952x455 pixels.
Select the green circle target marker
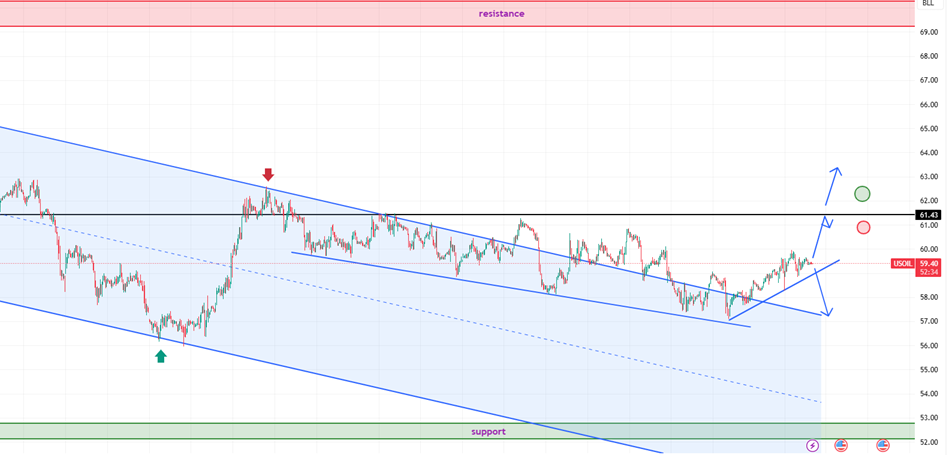coord(863,193)
